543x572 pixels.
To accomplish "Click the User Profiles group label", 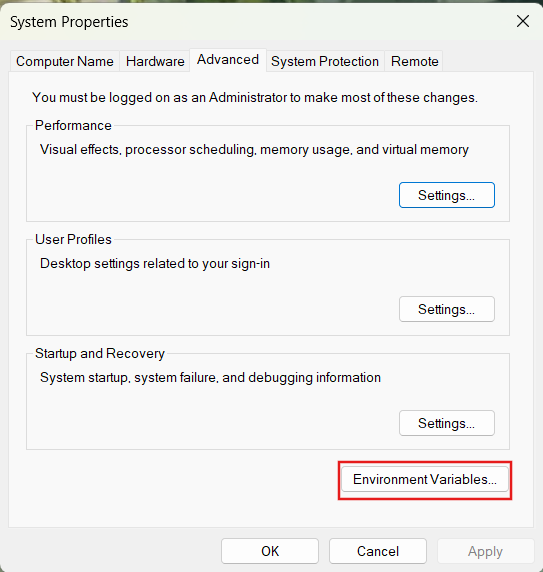I will tap(73, 239).
